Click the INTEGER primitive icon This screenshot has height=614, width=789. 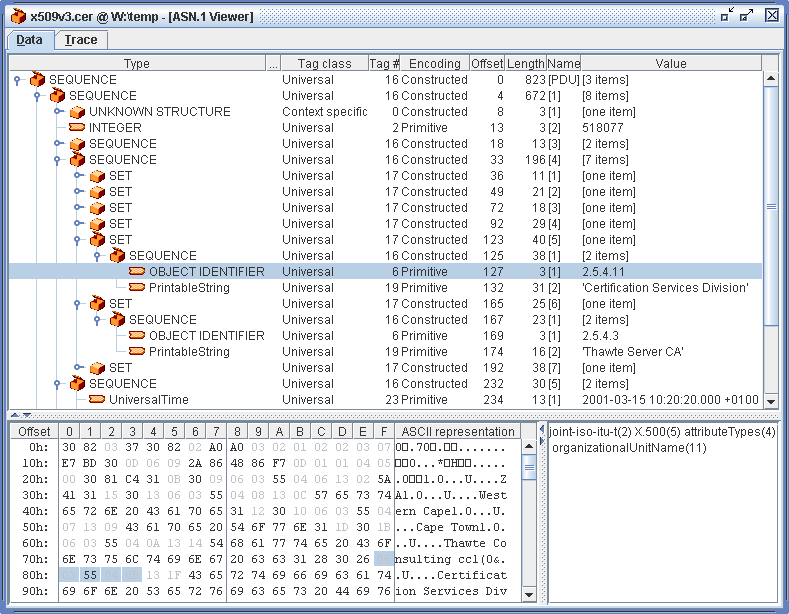[x=77, y=127]
